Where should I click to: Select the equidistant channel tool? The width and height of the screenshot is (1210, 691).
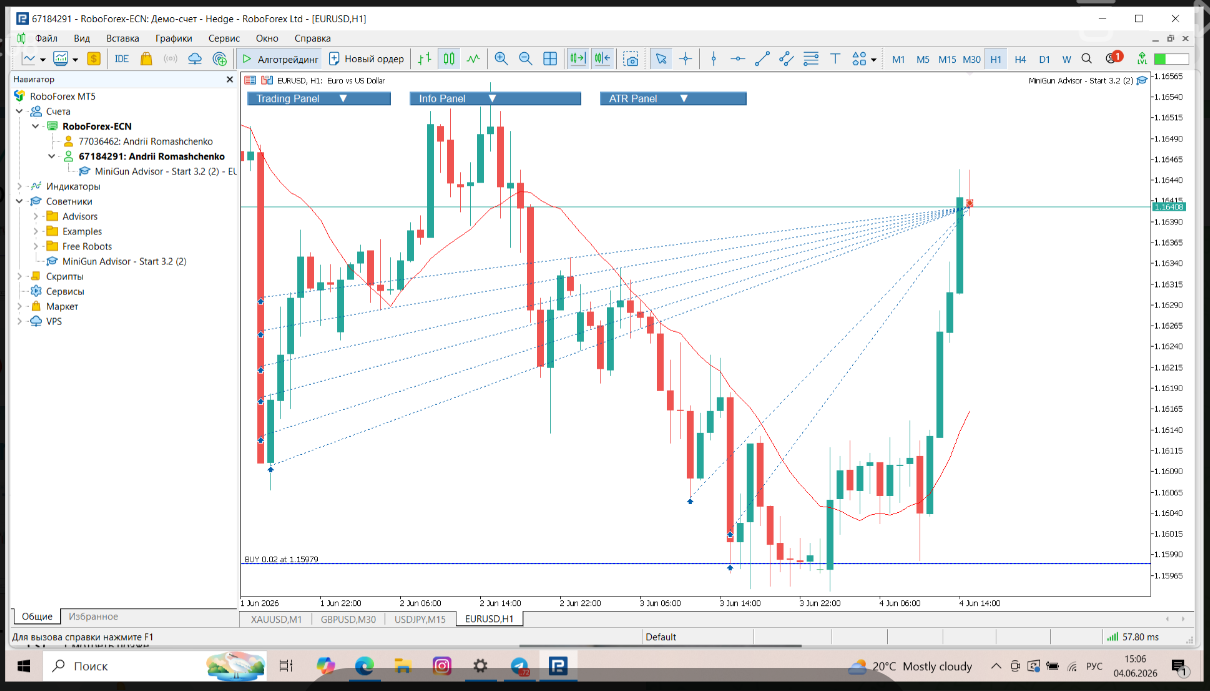(786, 59)
